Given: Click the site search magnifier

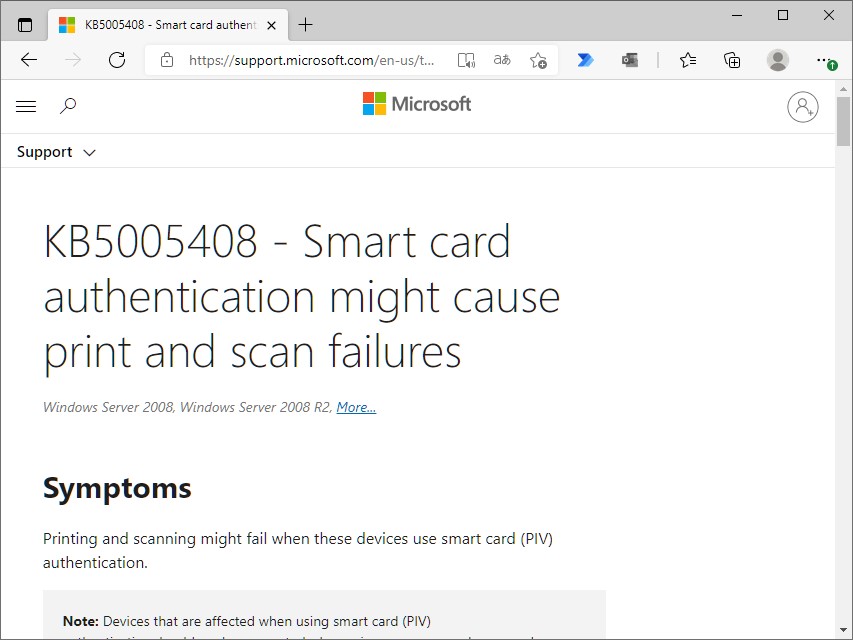Looking at the screenshot, I should (68, 106).
